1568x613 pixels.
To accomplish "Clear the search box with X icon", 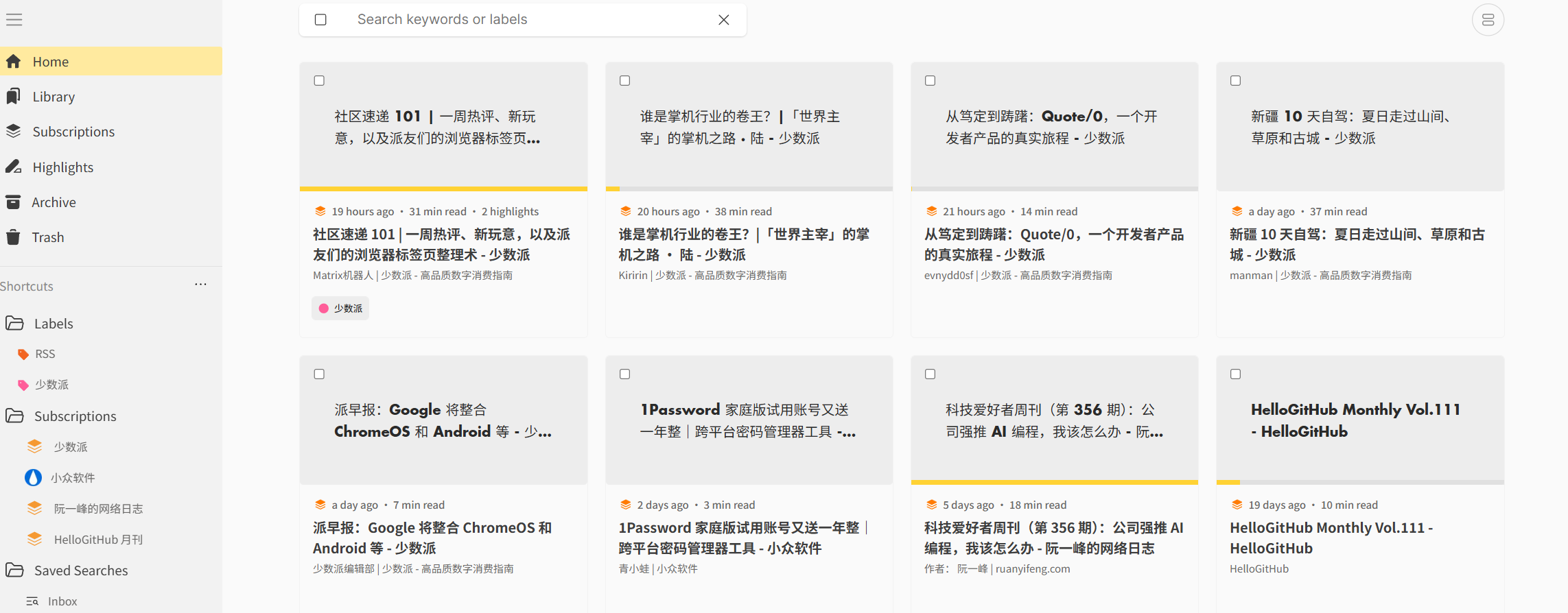I will [724, 20].
